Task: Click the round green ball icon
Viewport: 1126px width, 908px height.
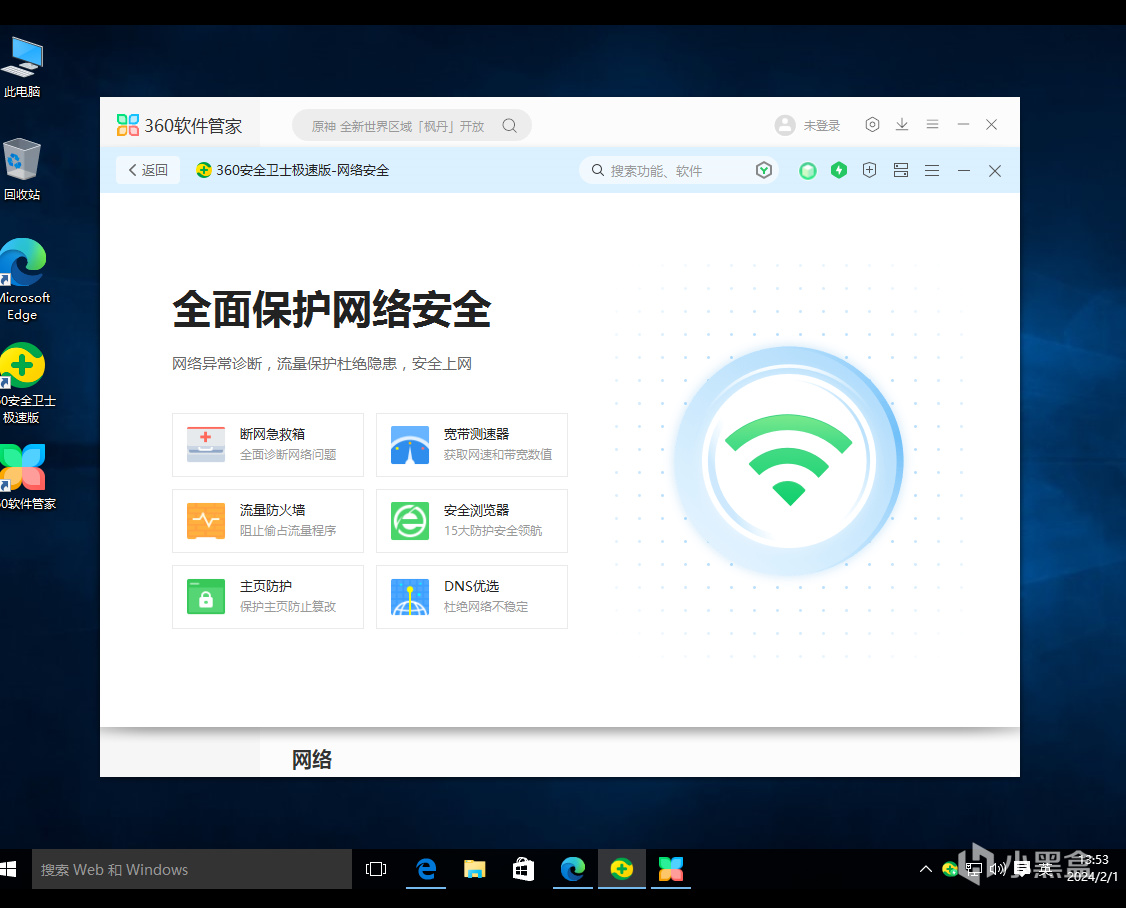Action: point(808,170)
